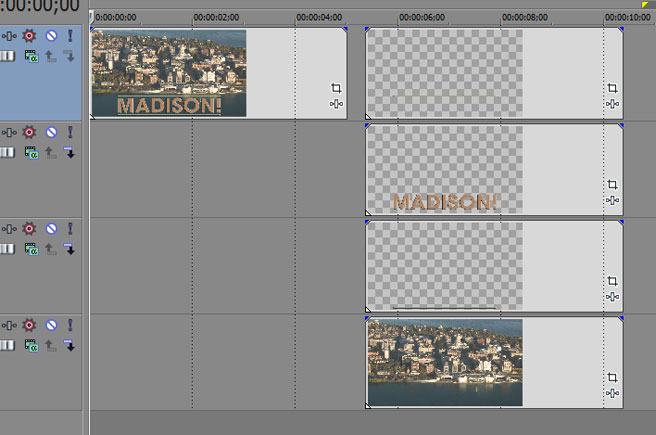Viewport: 656px width, 435px height.
Task: Click the yellow loop region marker
Action: point(645,4)
